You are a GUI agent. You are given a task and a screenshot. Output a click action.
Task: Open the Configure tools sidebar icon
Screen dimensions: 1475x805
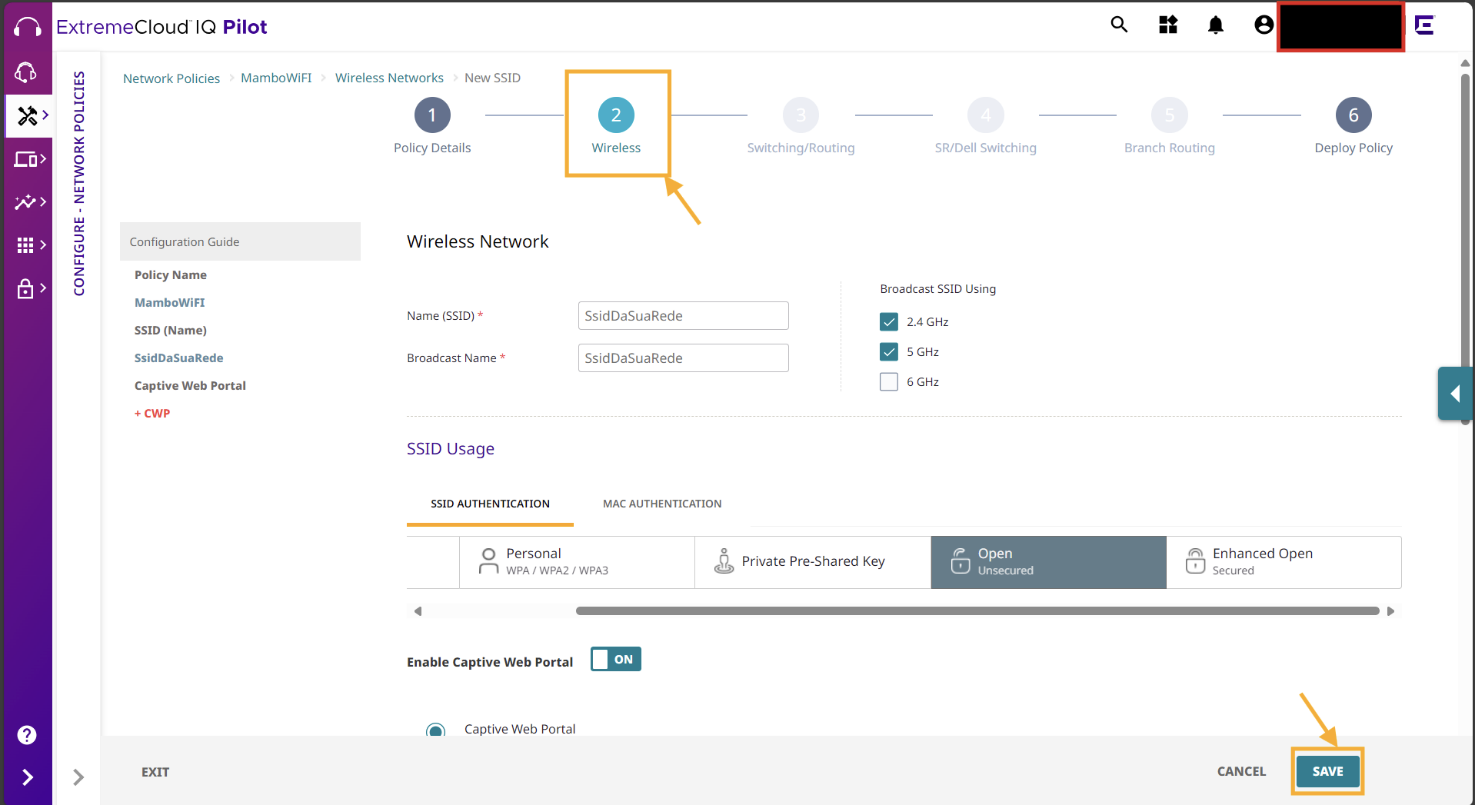[28, 116]
